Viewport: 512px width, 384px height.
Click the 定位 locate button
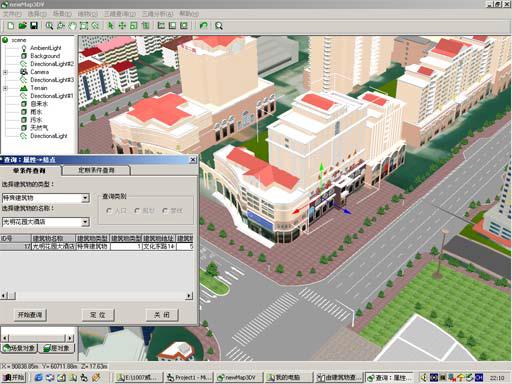[x=98, y=315]
